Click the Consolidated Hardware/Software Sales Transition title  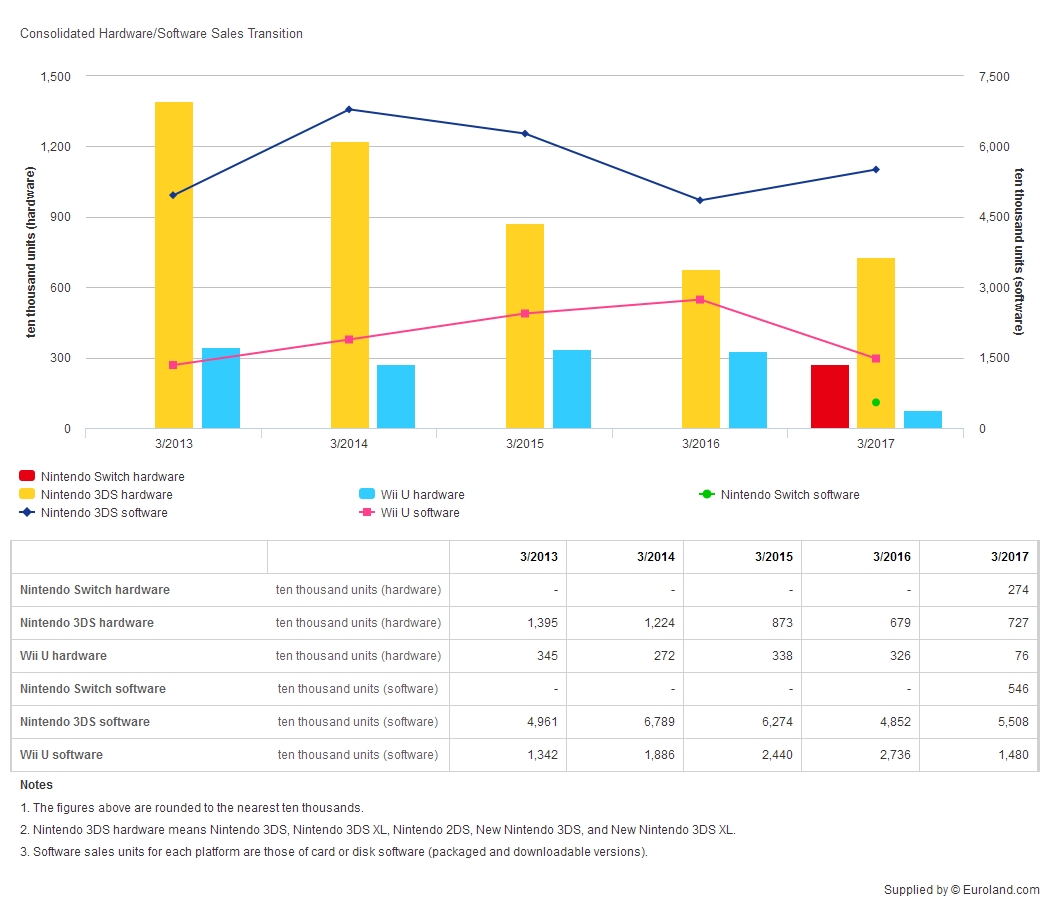pos(161,33)
